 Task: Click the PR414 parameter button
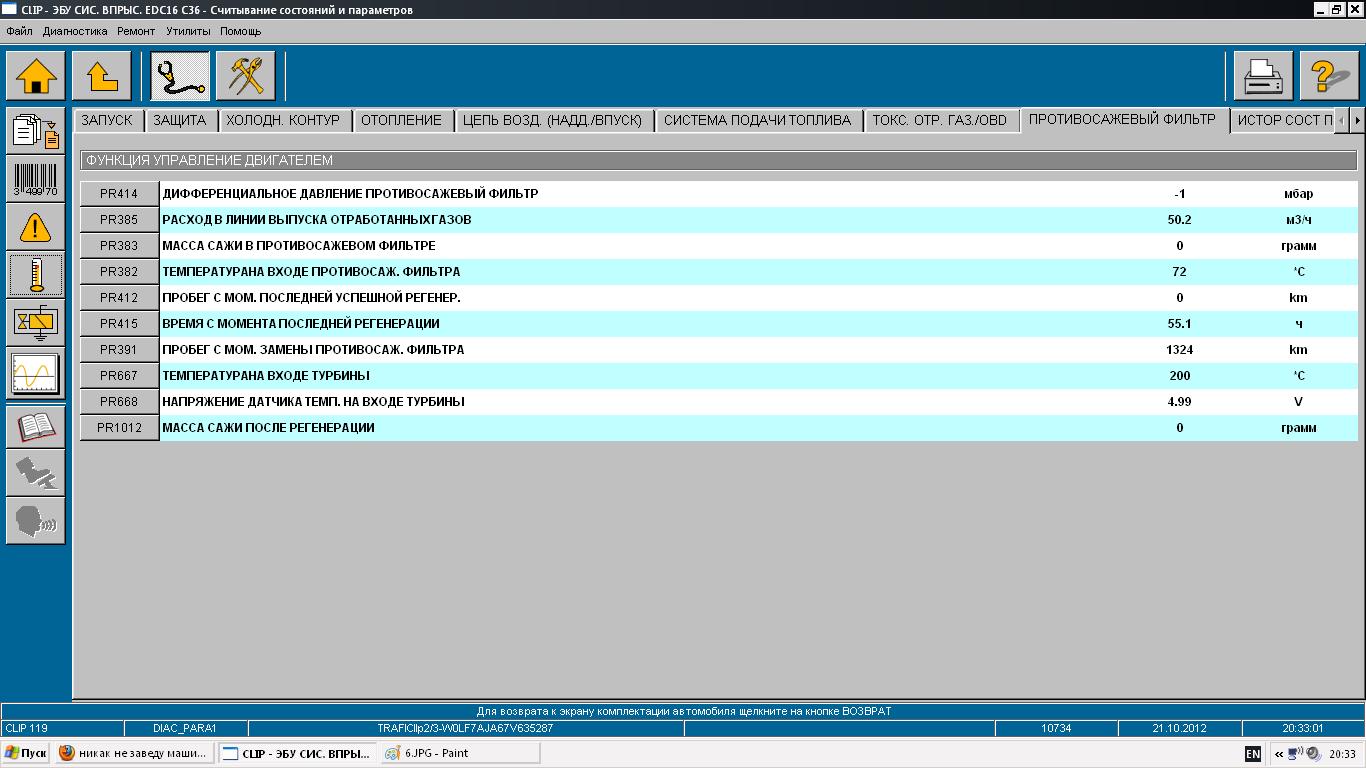[119, 194]
